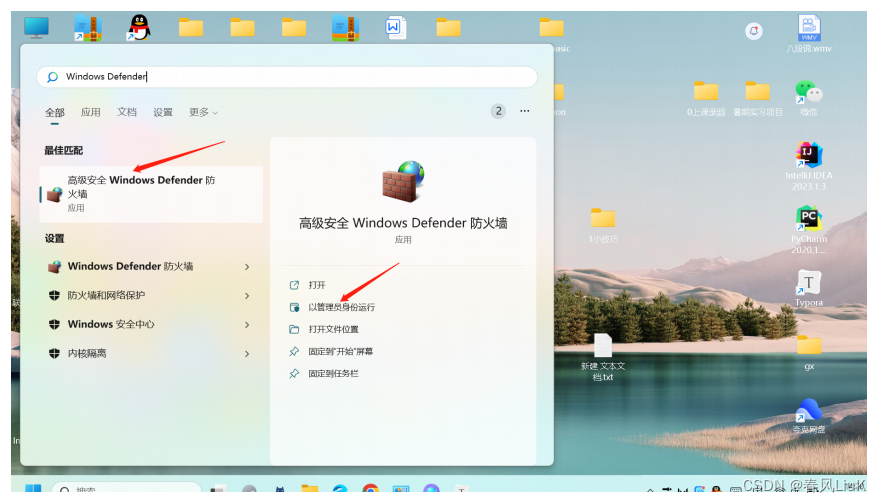Open the three-dot more options menu
The width and height of the screenshot is (882, 502).
tap(524, 111)
